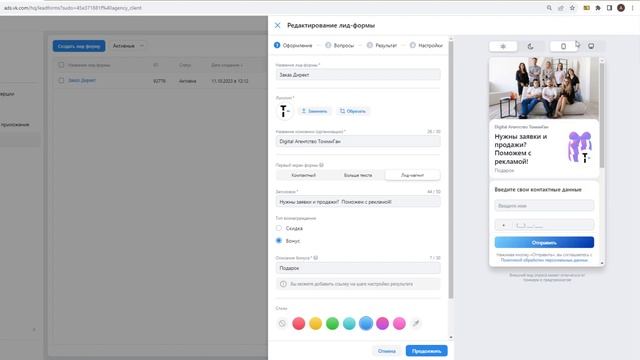Go to step Вопросы
Screen dimensions: 640x360
[x=340, y=45]
